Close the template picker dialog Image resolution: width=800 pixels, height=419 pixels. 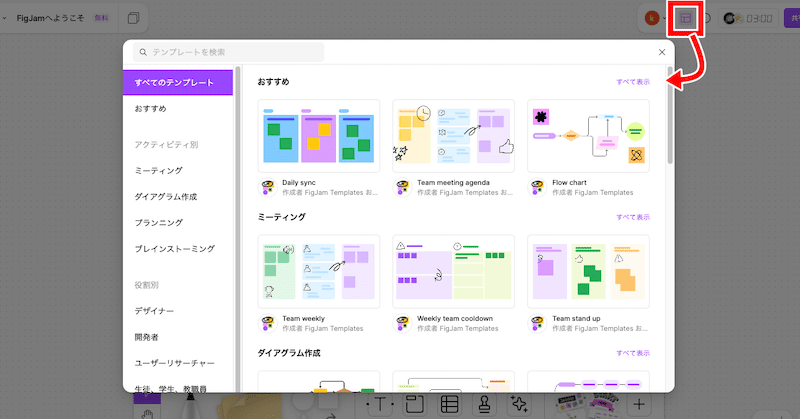tap(661, 52)
